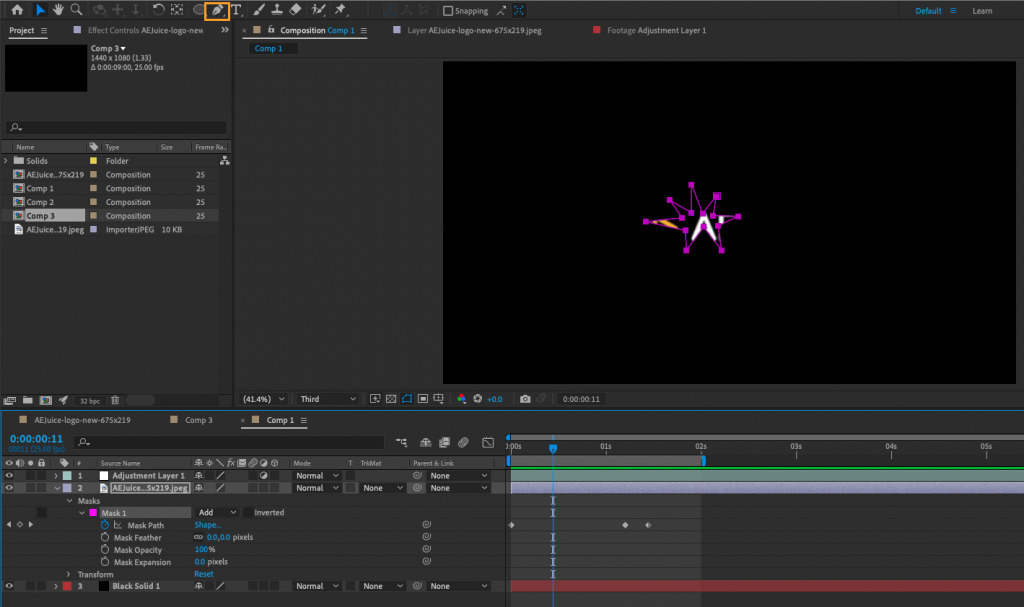Viewport: 1024px width, 607px height.
Task: Enable the Inverted checkbox for Mask 1
Action: 247,512
